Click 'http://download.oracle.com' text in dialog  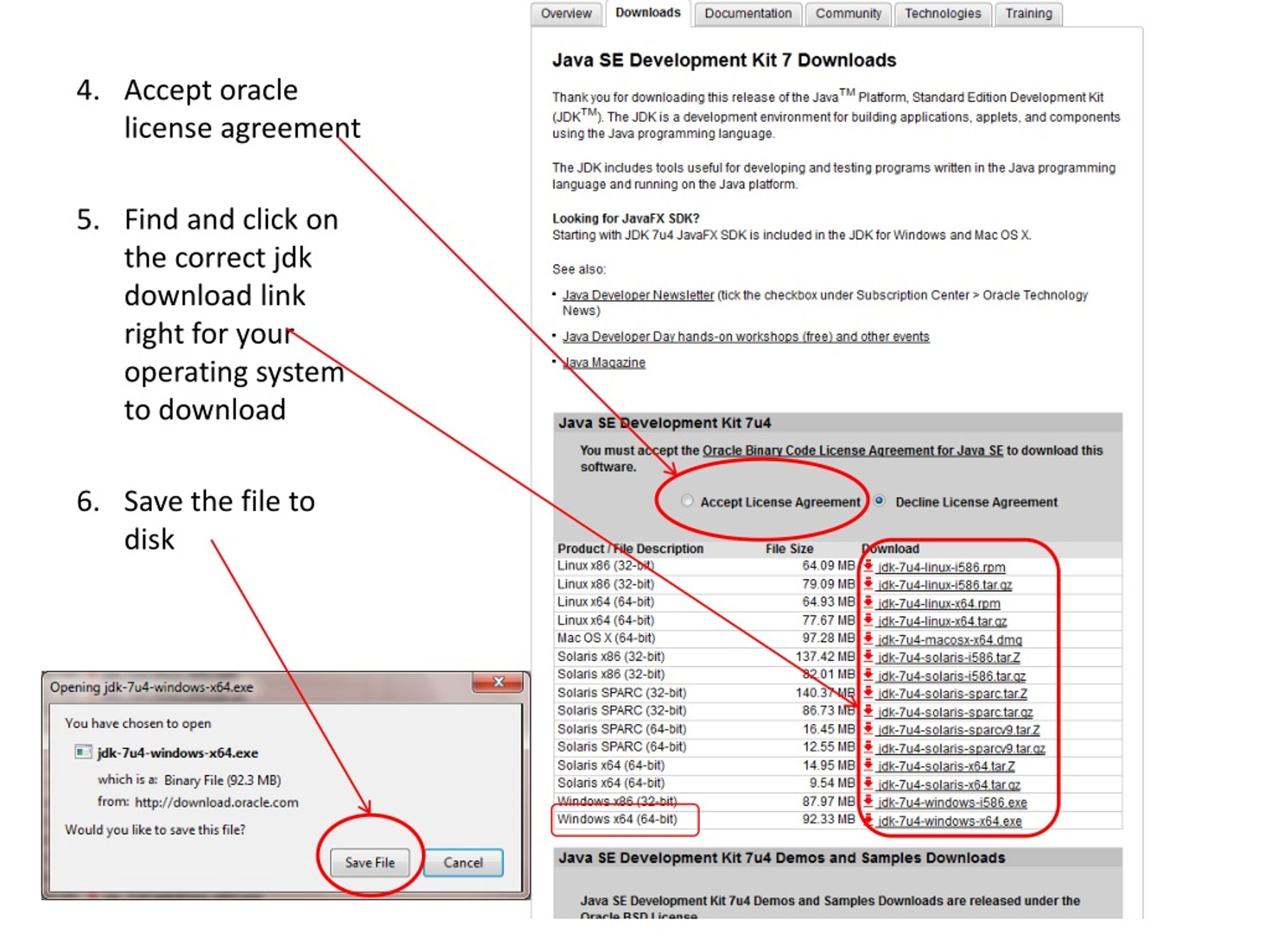click(x=216, y=802)
